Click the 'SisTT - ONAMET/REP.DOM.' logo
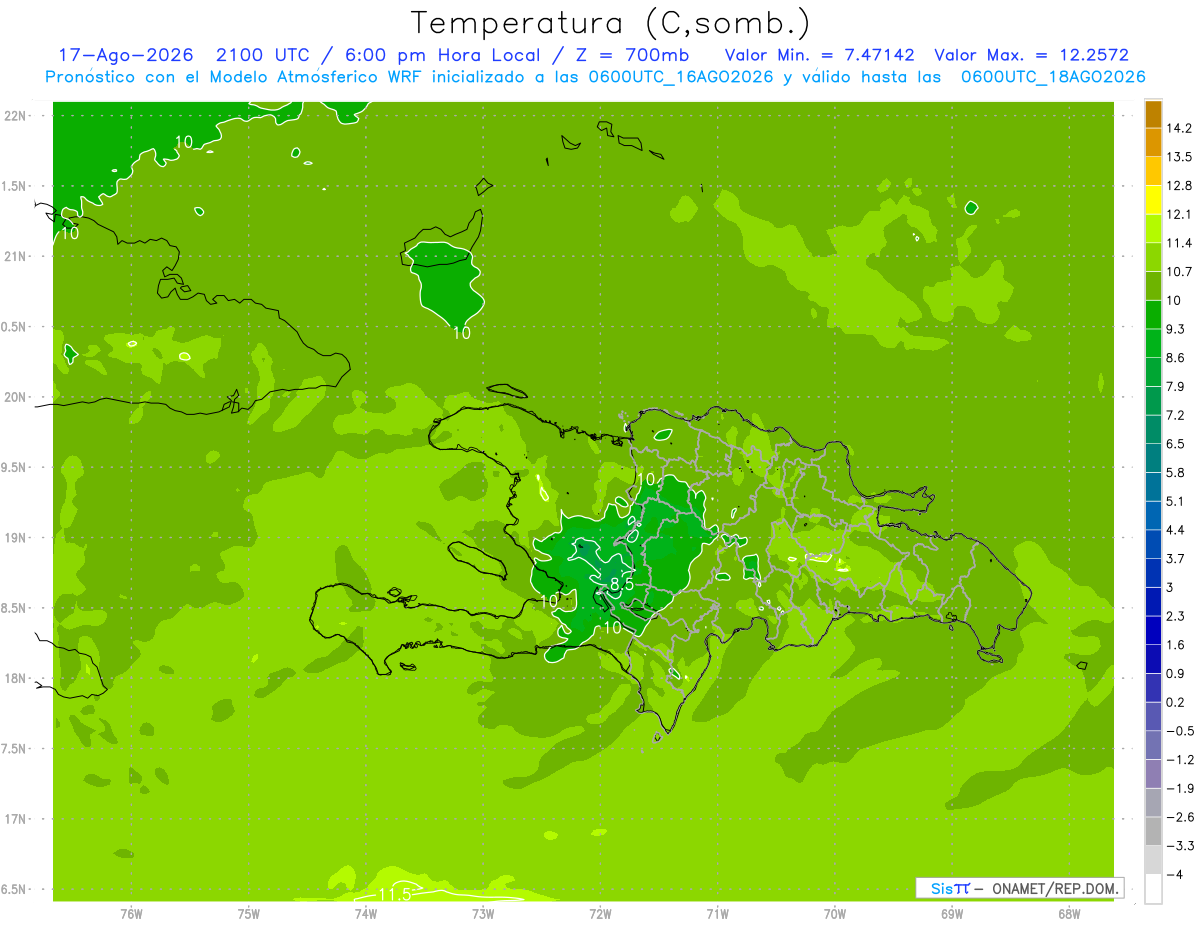 click(x=1020, y=888)
